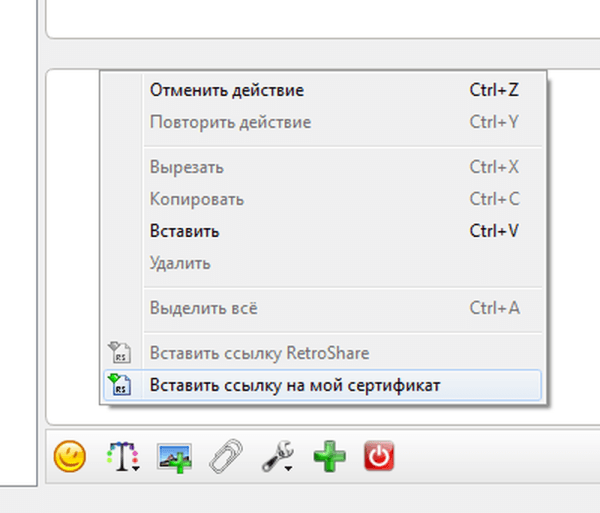Click the insert picture icon

(174, 457)
